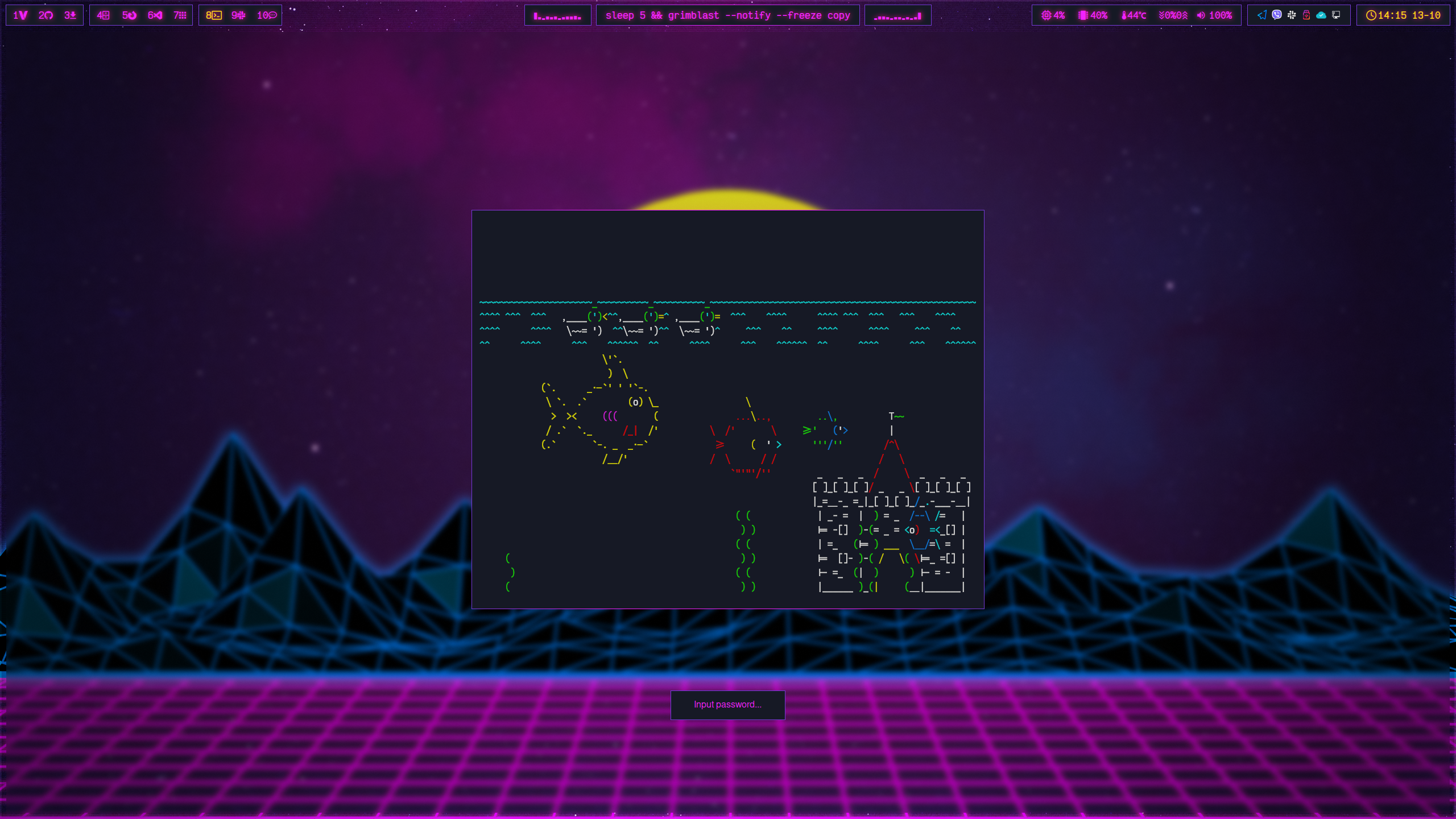Go to workspace 3 downloads icon

(71, 15)
